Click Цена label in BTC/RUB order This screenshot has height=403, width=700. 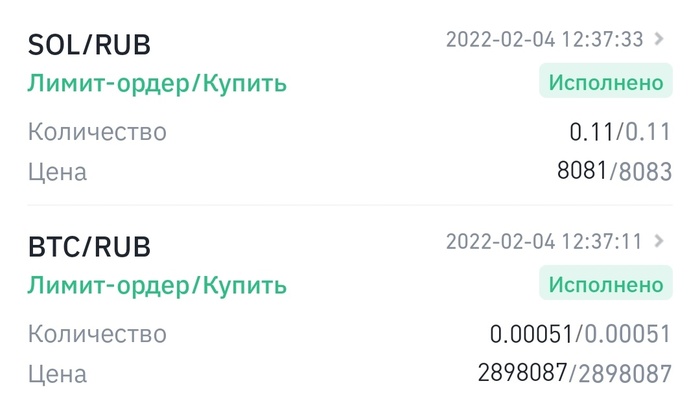[x=57, y=374]
